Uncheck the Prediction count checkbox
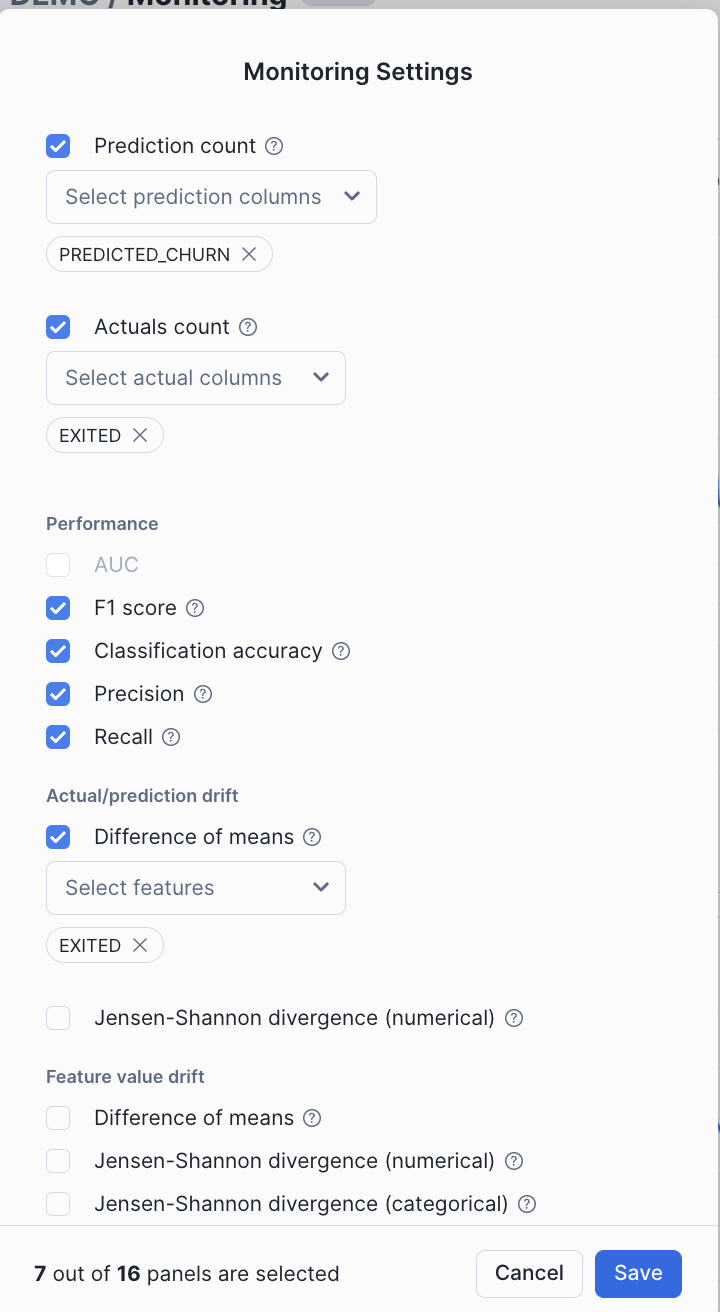Viewport: 720px width, 1312px height. 58,146
